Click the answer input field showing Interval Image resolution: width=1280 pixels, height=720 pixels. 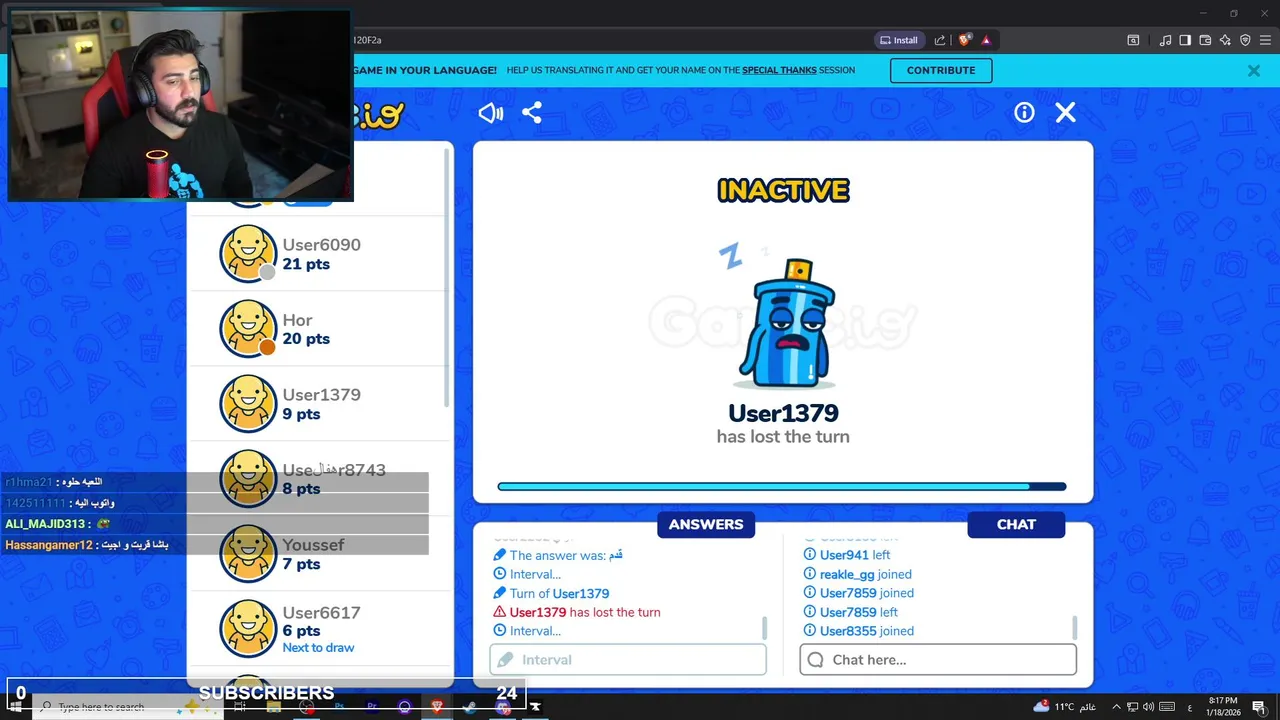pos(628,660)
